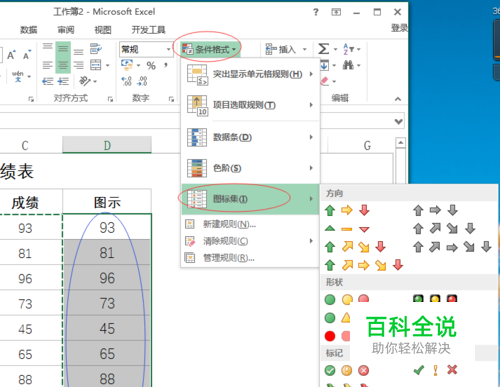
Task: Select 图标集 menu item
Action: point(250,199)
